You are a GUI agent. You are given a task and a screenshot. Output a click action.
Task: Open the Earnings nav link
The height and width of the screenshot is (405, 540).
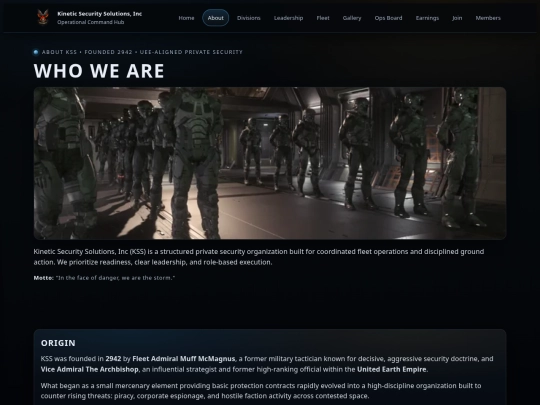[427, 18]
